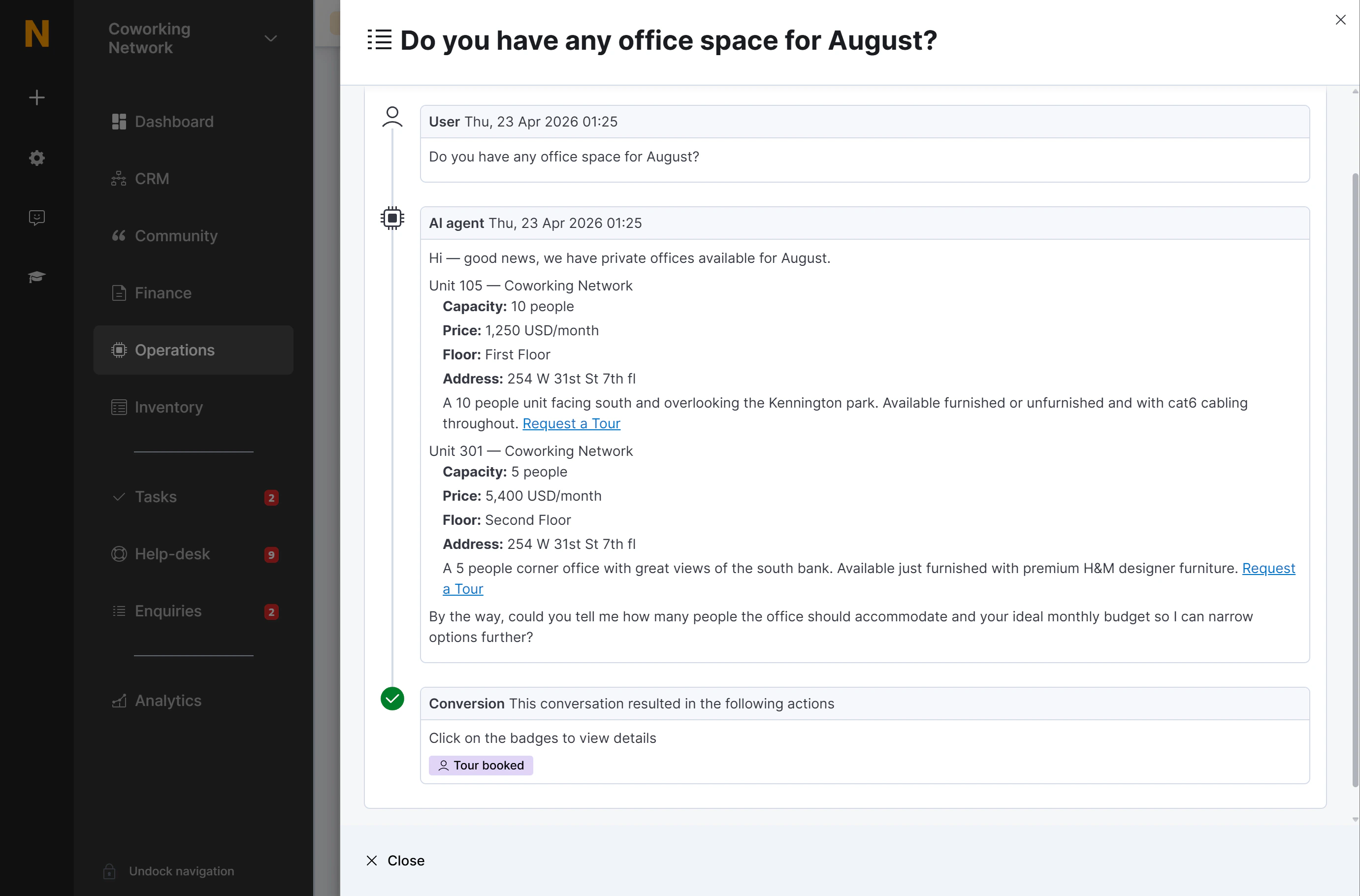The height and width of the screenshot is (896, 1360).
Task: Open the Help-desk section
Action: pyautogui.click(x=171, y=553)
